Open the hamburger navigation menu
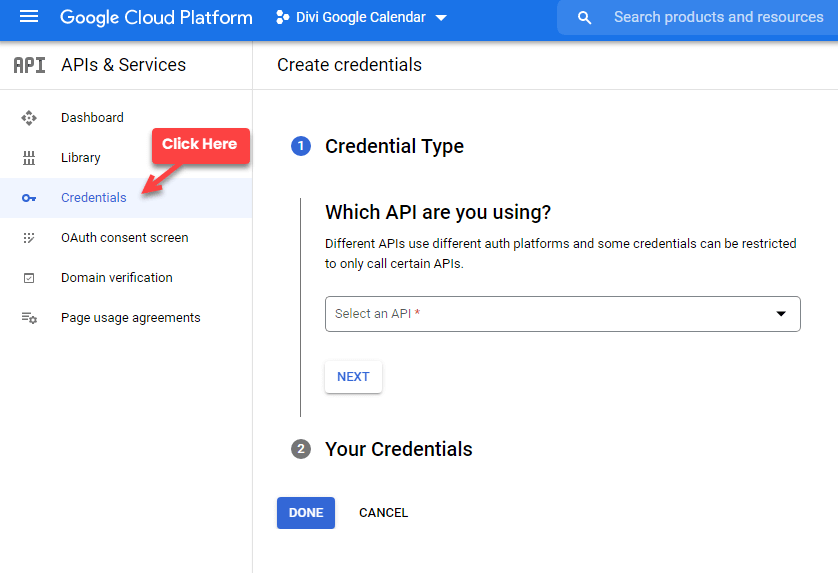Viewport: 838px width, 573px height. [29, 17]
